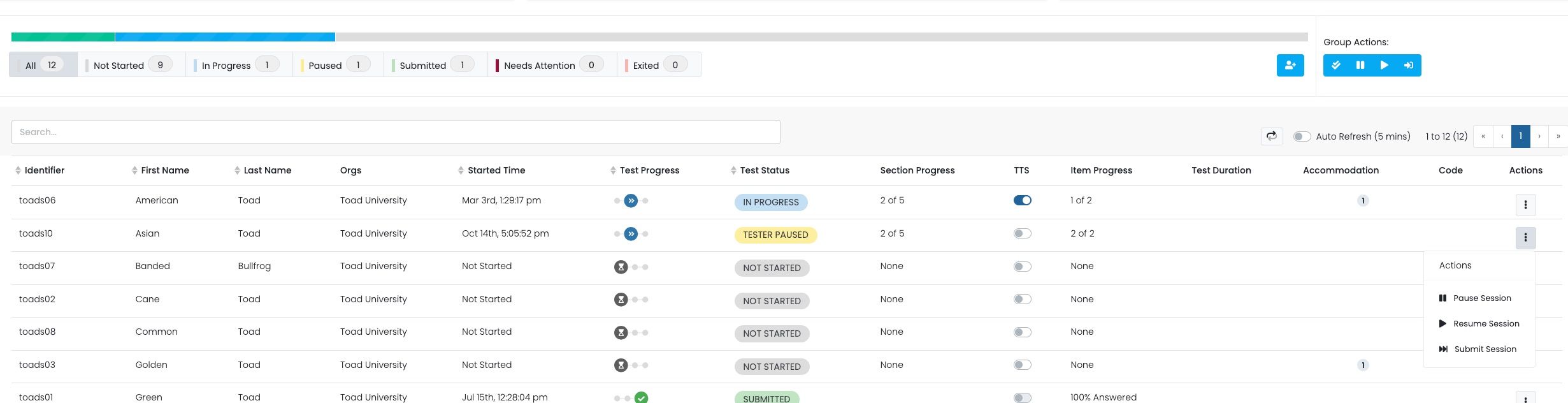Click the group pause icon

click(x=1360, y=65)
